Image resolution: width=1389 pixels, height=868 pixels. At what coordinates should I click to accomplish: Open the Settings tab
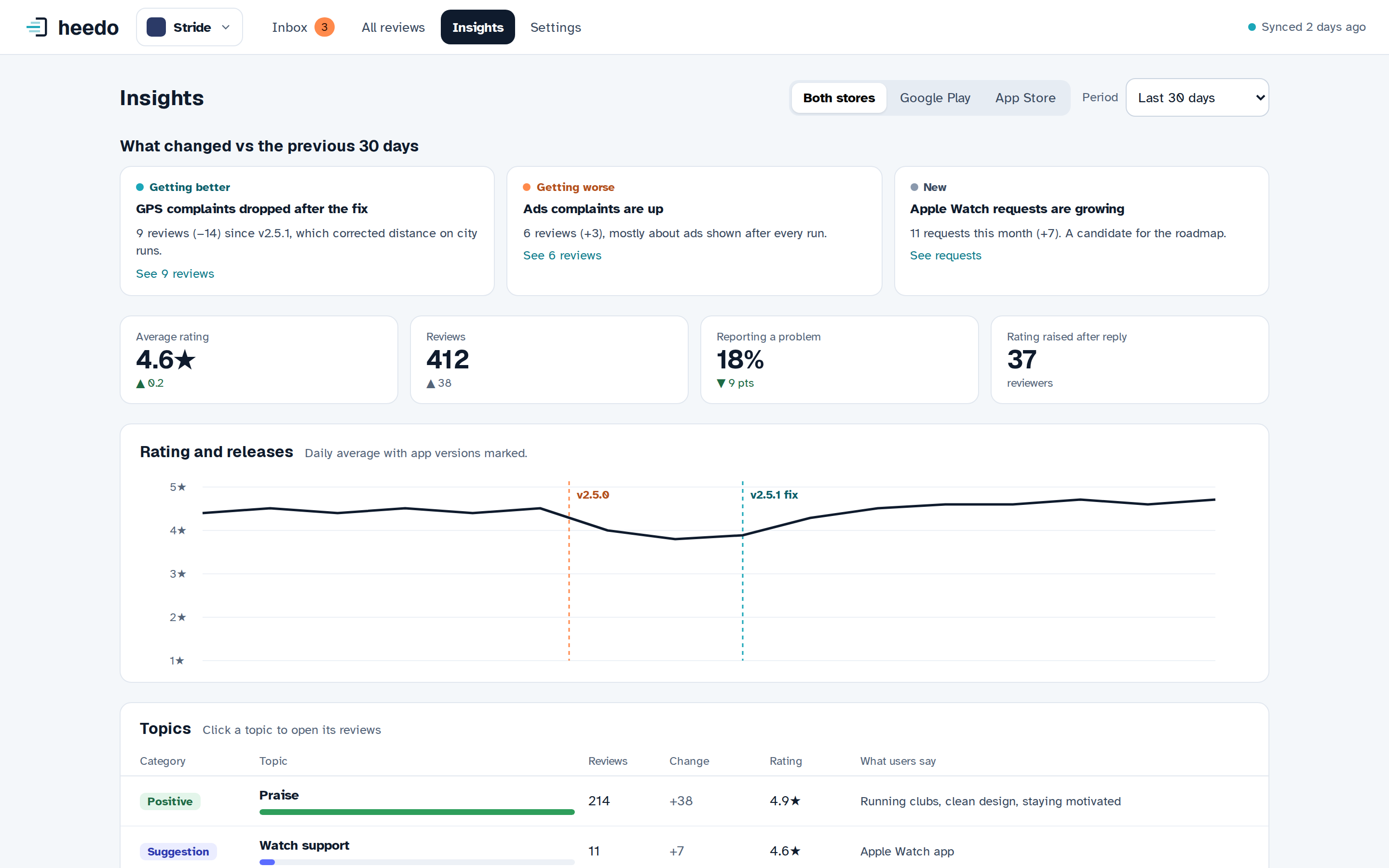[x=556, y=27]
